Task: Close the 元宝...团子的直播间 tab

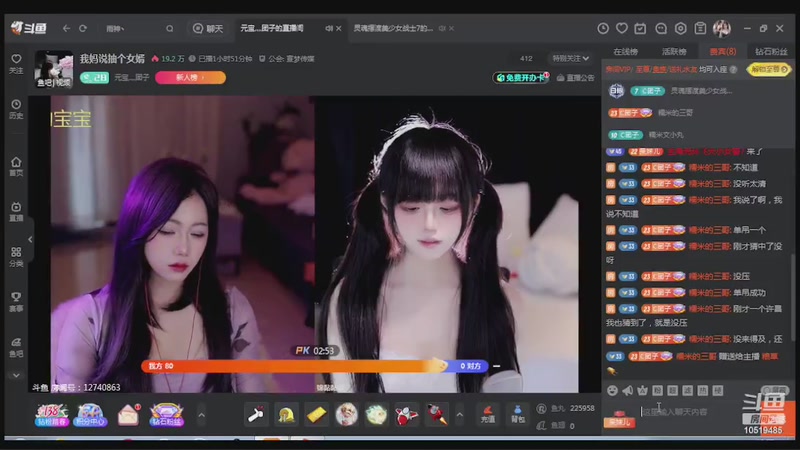Action: coord(339,29)
